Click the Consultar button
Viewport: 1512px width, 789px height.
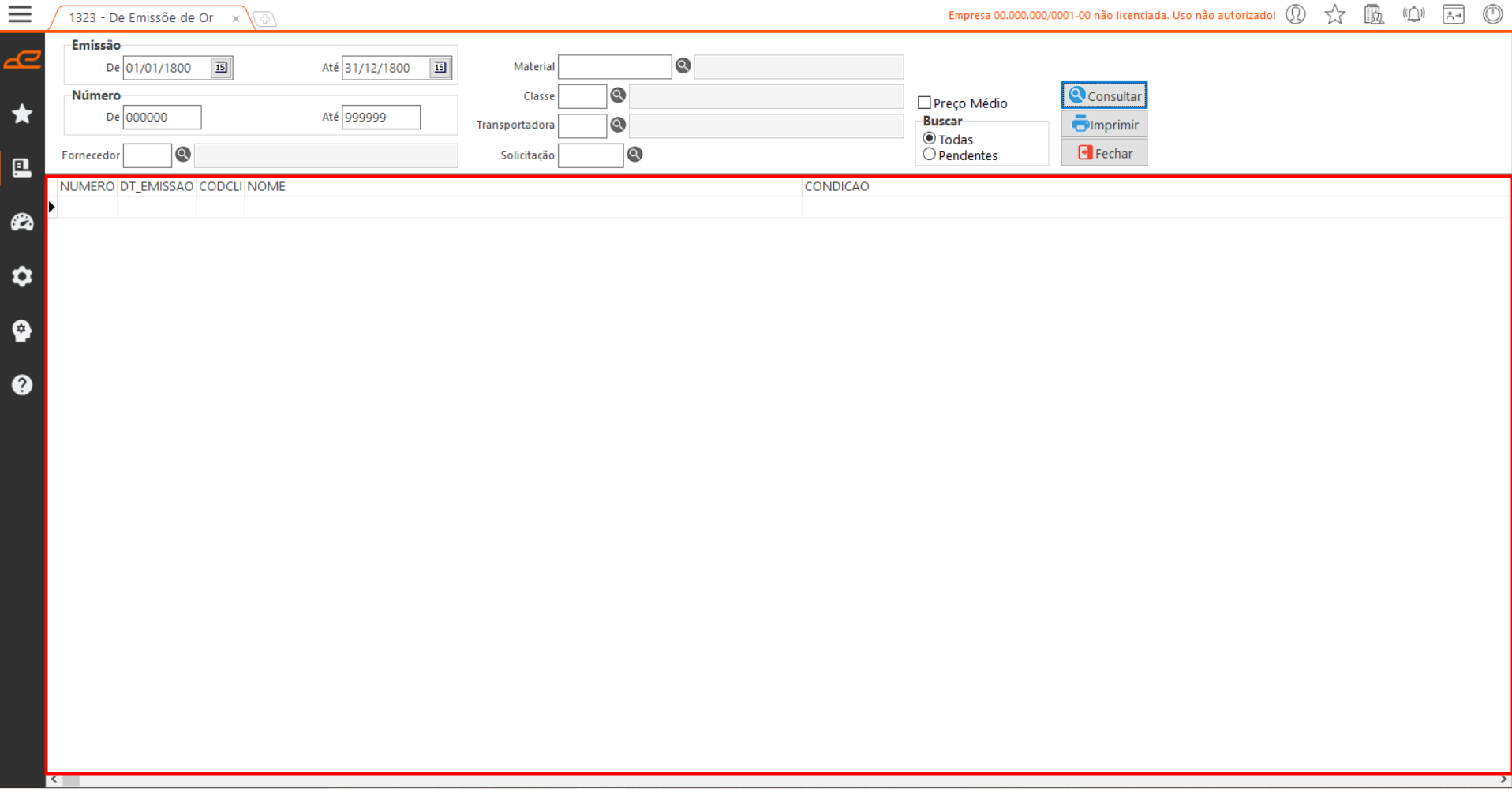[x=1104, y=95]
